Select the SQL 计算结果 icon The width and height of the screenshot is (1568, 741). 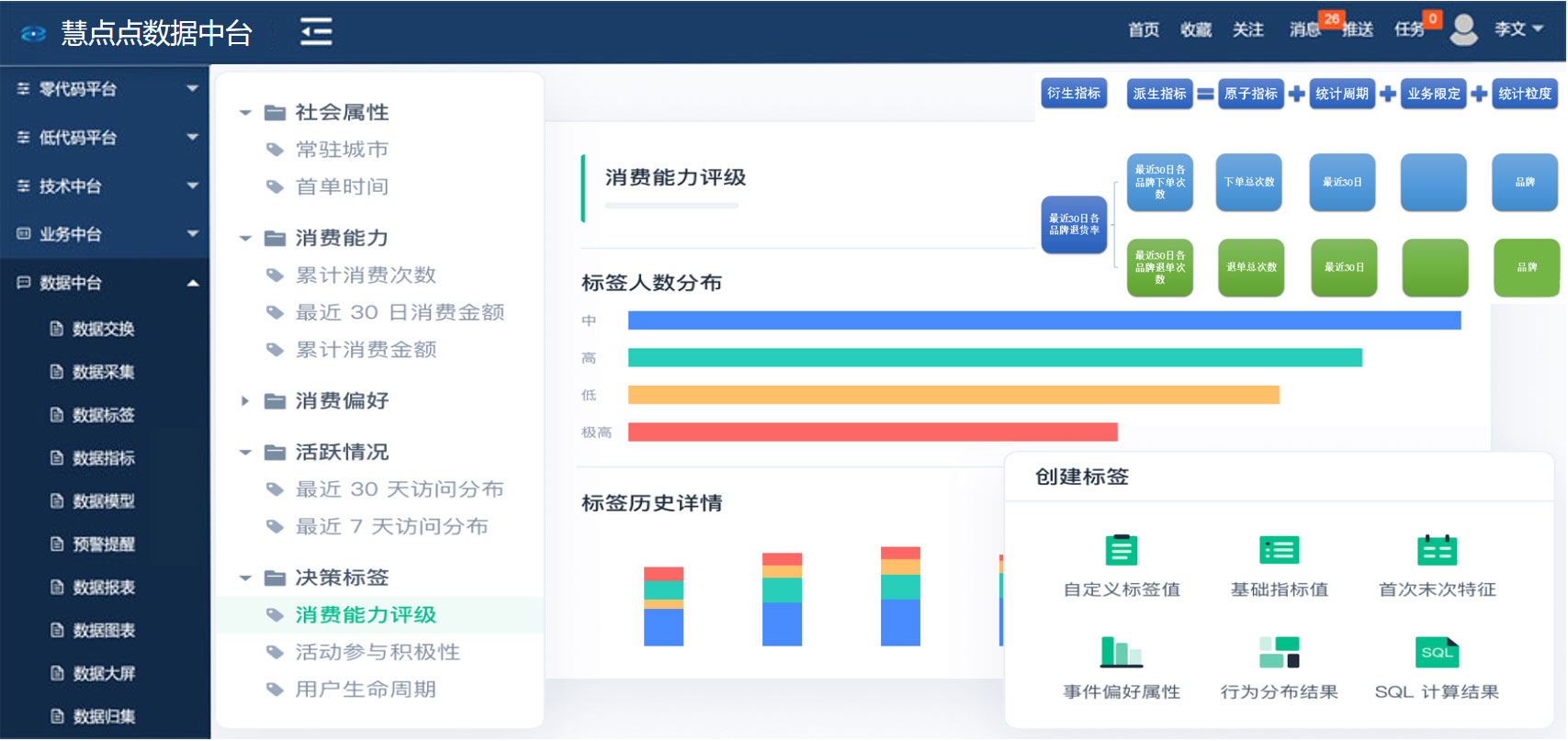[x=1437, y=652]
